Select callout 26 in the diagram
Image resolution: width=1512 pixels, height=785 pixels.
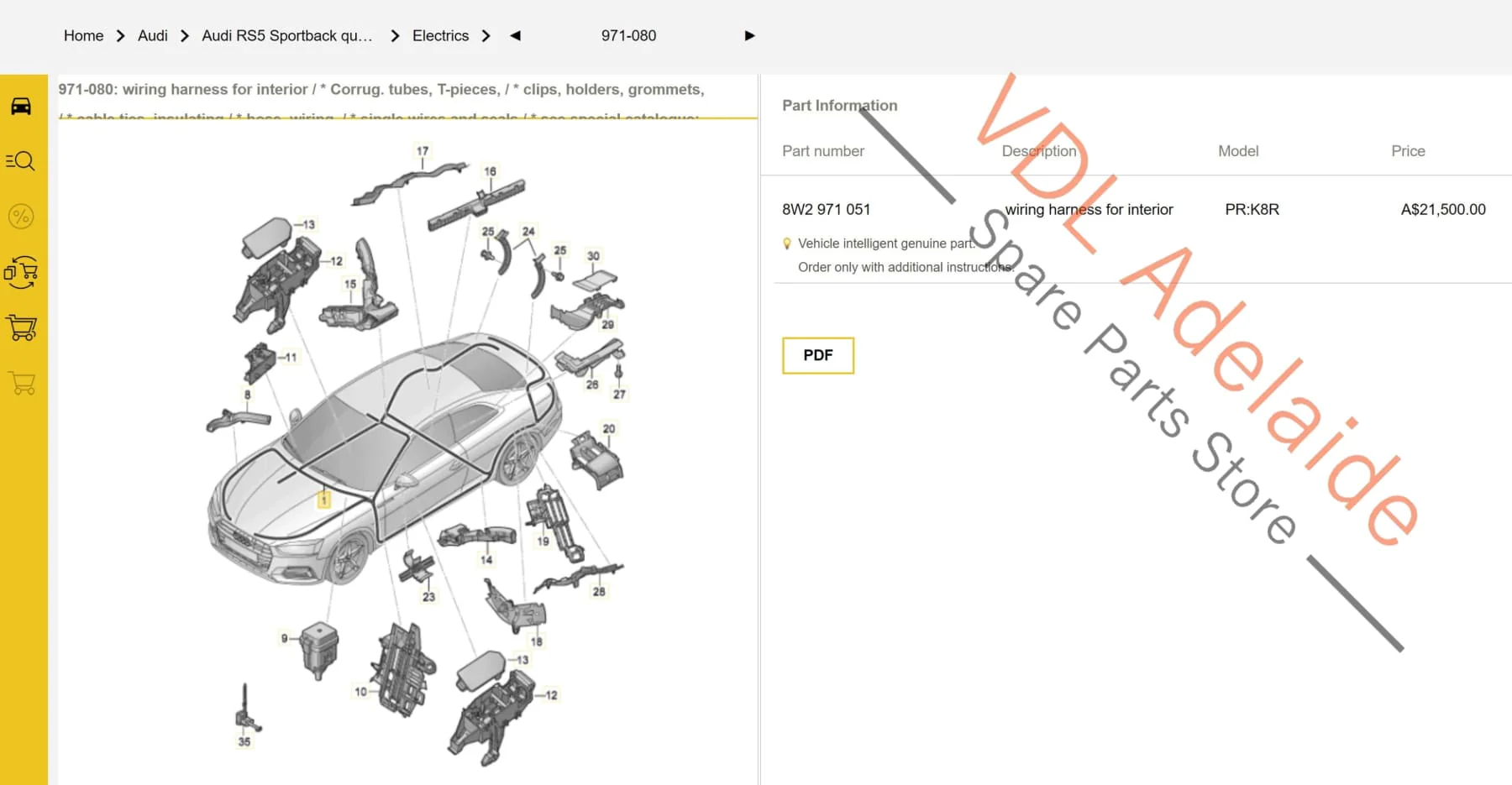pyautogui.click(x=592, y=385)
